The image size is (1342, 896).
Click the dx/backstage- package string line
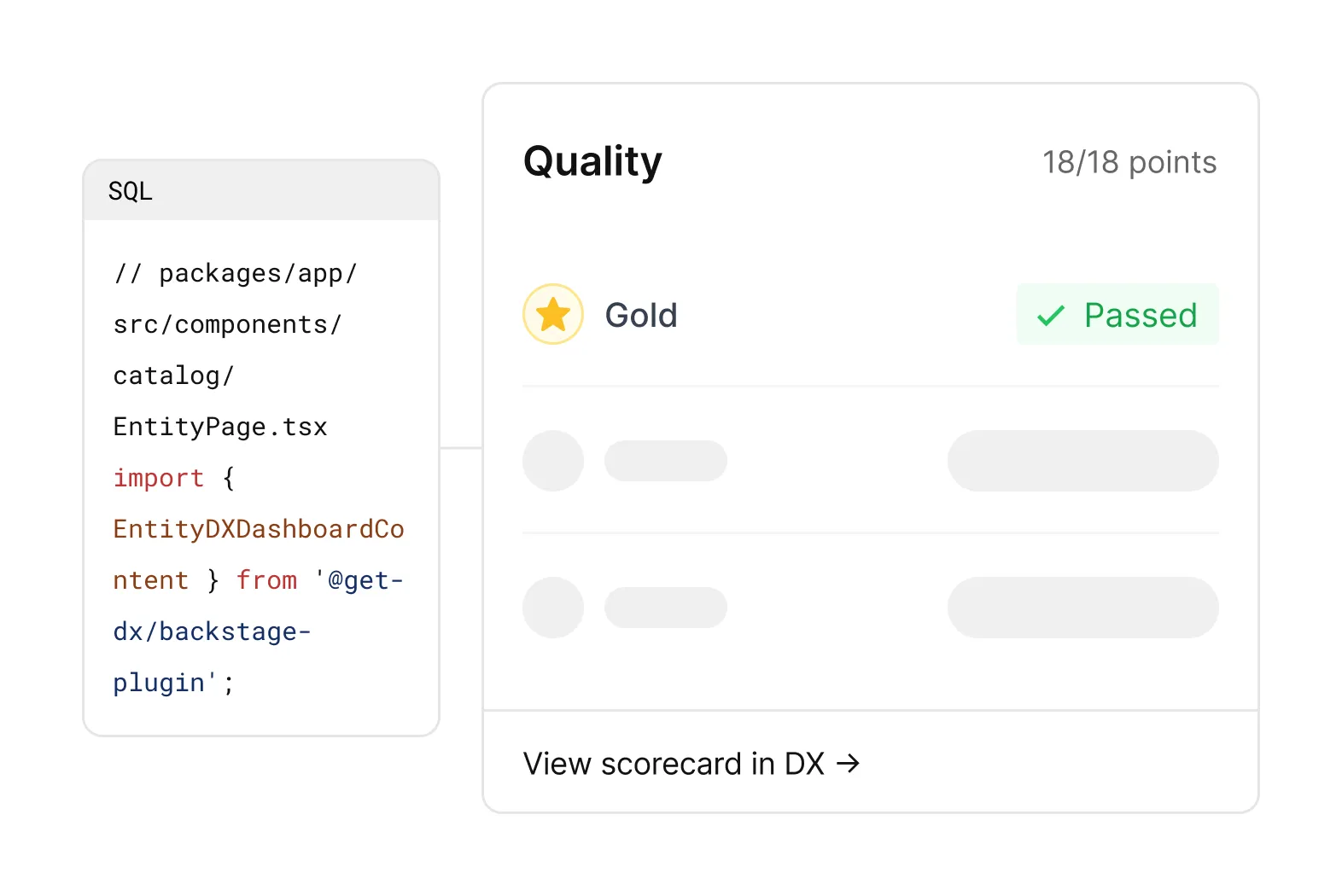[x=213, y=631]
